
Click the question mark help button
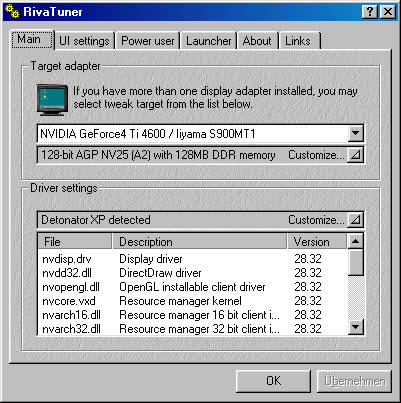(370, 12)
